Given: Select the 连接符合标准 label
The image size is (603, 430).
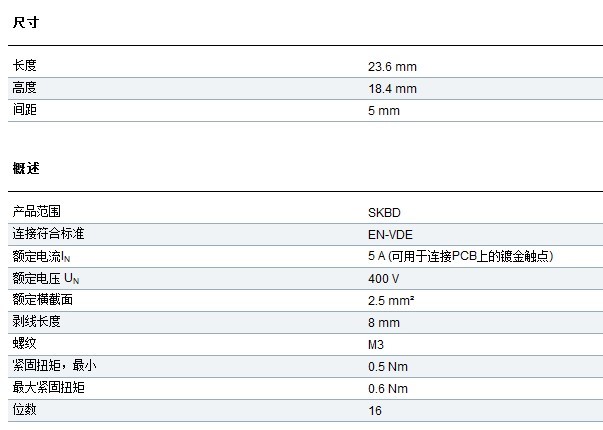Looking at the screenshot, I should coord(48,233).
